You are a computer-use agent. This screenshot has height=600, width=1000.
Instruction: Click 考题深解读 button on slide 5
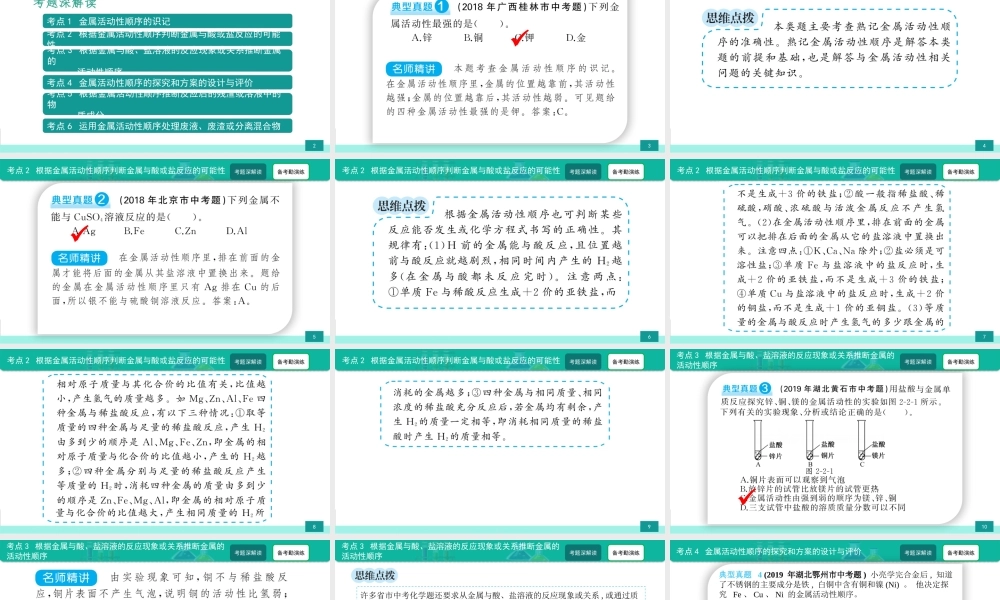(244, 171)
